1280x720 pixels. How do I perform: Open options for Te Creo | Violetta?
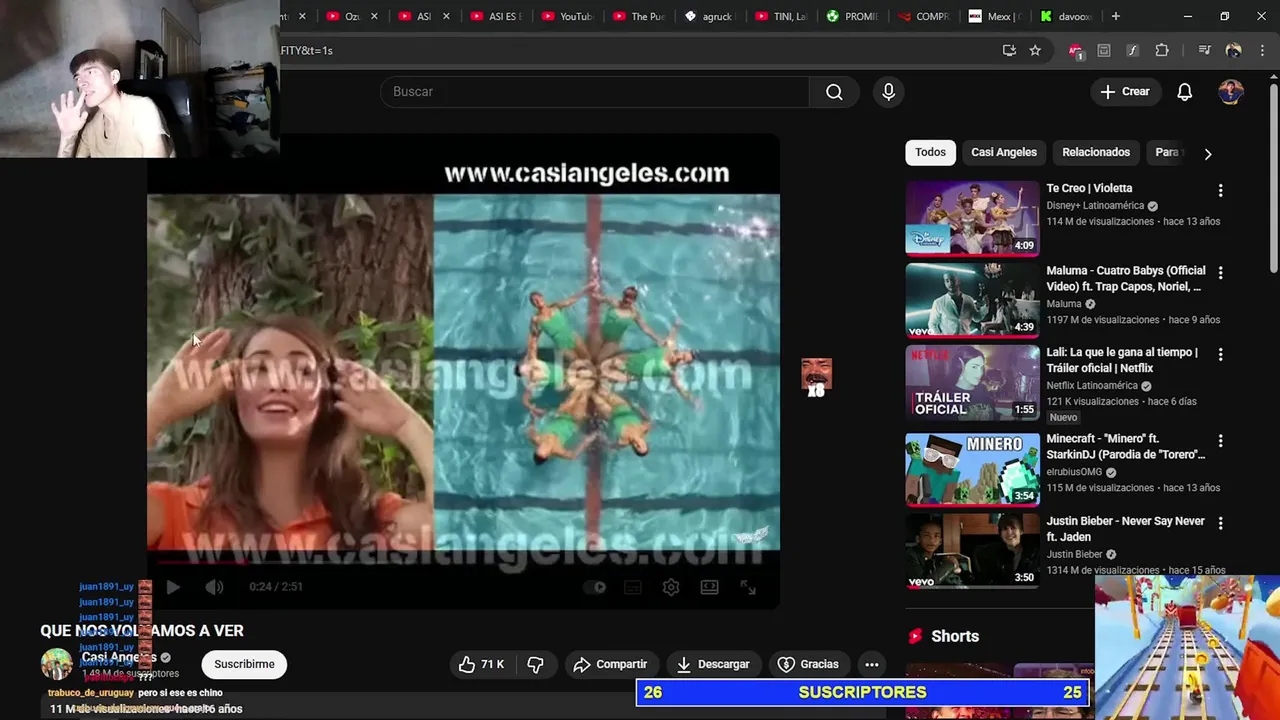(x=1220, y=190)
